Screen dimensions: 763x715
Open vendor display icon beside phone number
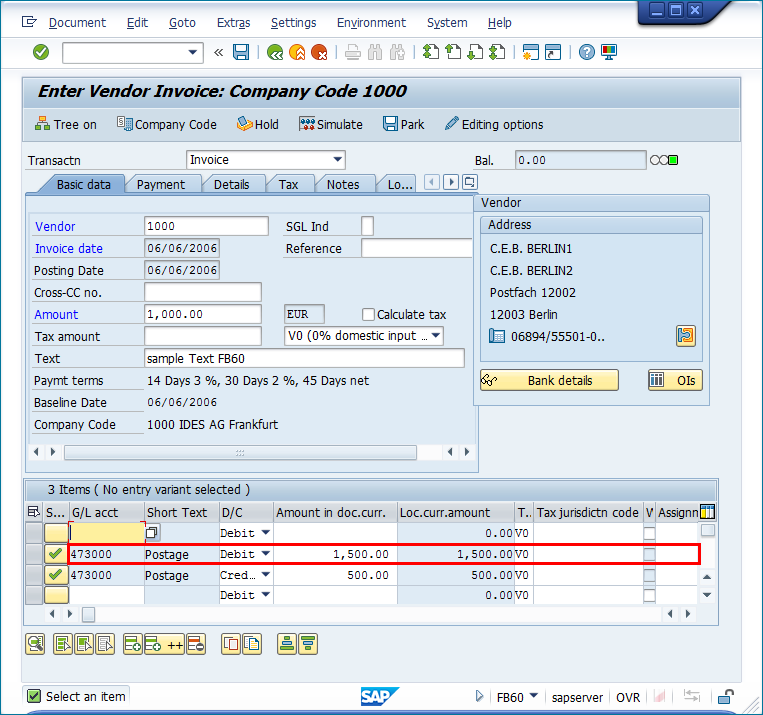point(685,336)
